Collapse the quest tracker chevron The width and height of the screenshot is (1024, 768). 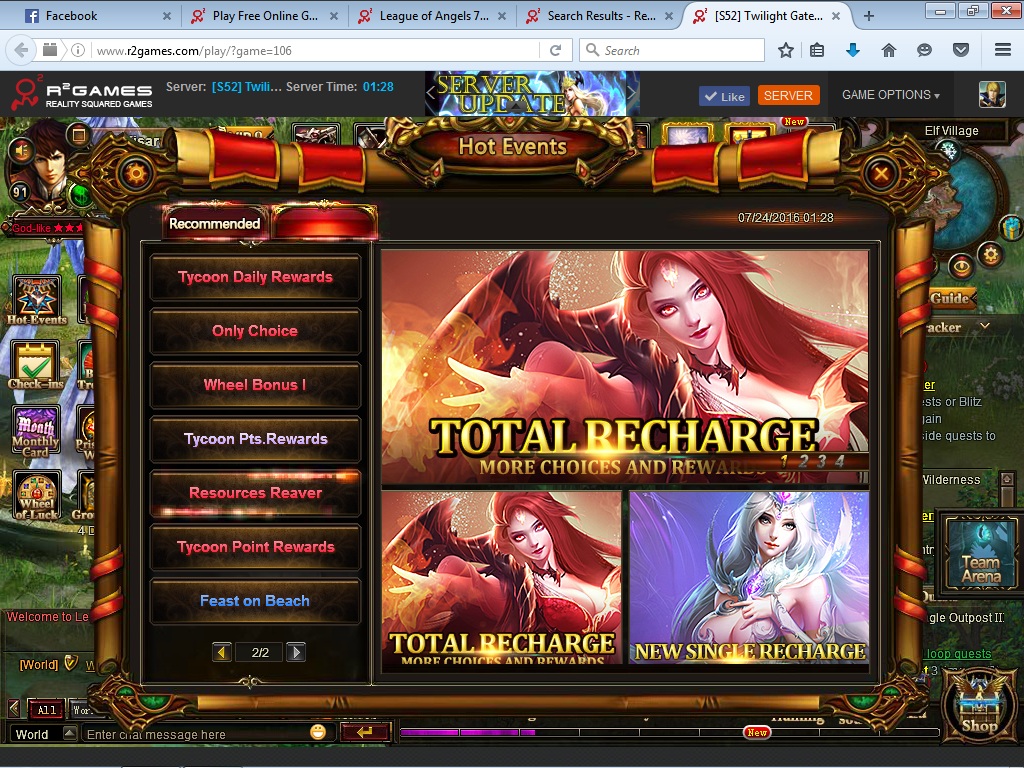coord(985,326)
